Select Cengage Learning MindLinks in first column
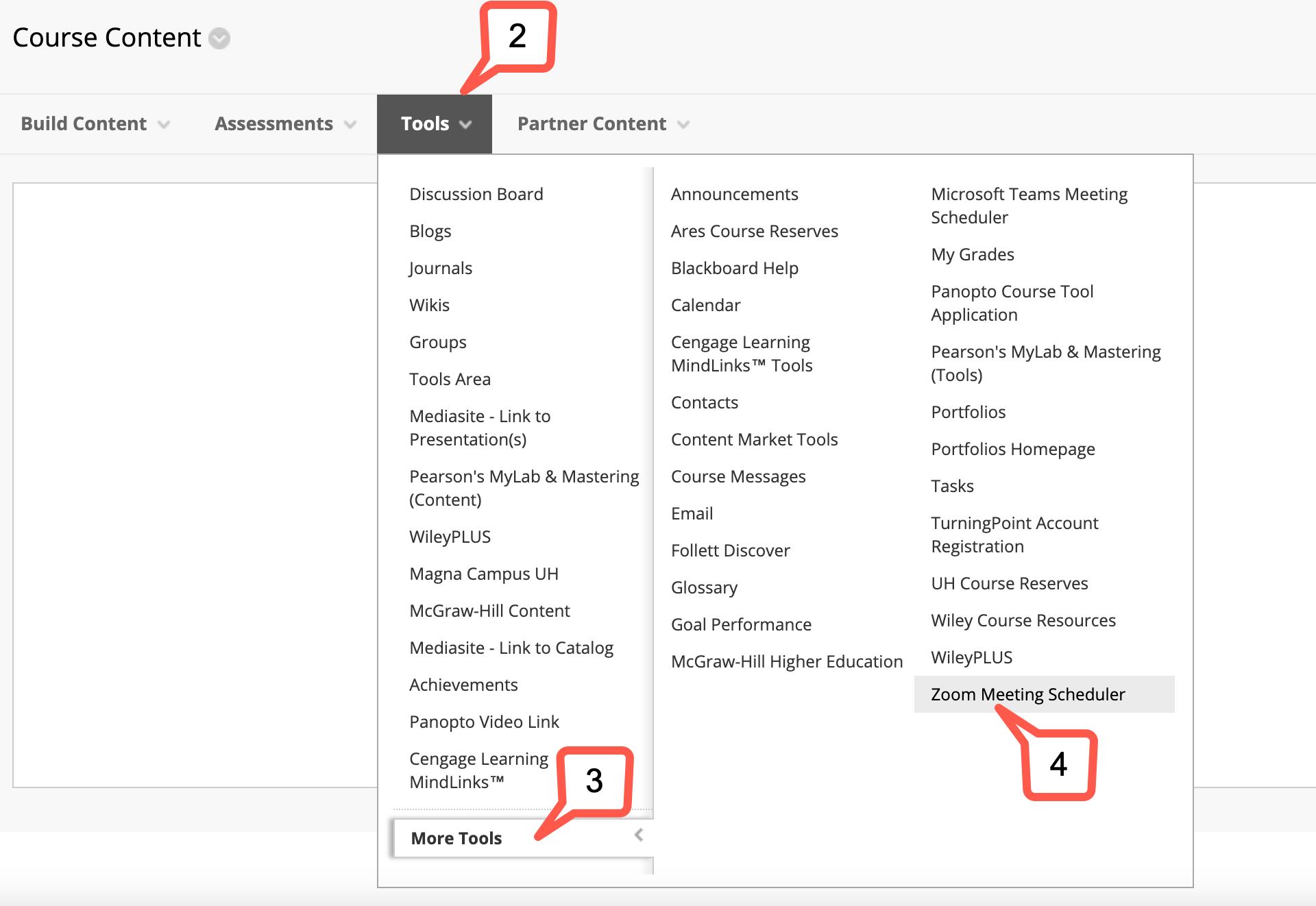Image resolution: width=1316 pixels, height=906 pixels. pyautogui.click(x=478, y=770)
